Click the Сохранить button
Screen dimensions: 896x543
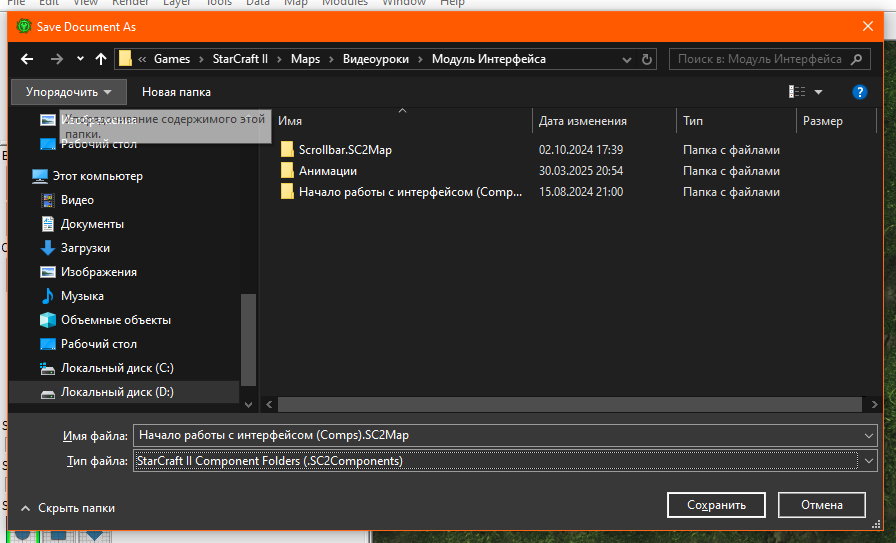(716, 505)
